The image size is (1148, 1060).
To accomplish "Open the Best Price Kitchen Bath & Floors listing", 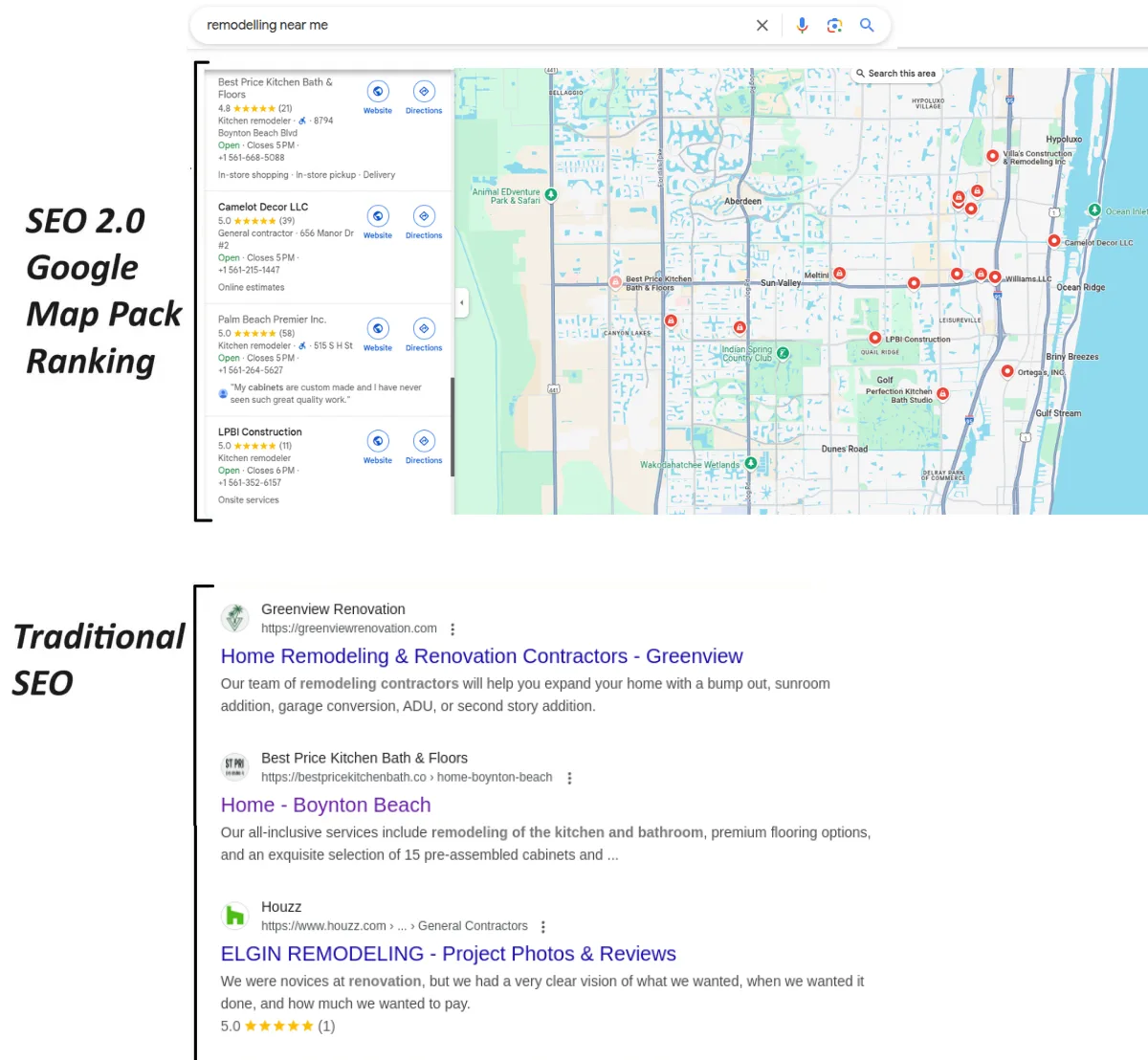I will pyautogui.click(x=276, y=88).
